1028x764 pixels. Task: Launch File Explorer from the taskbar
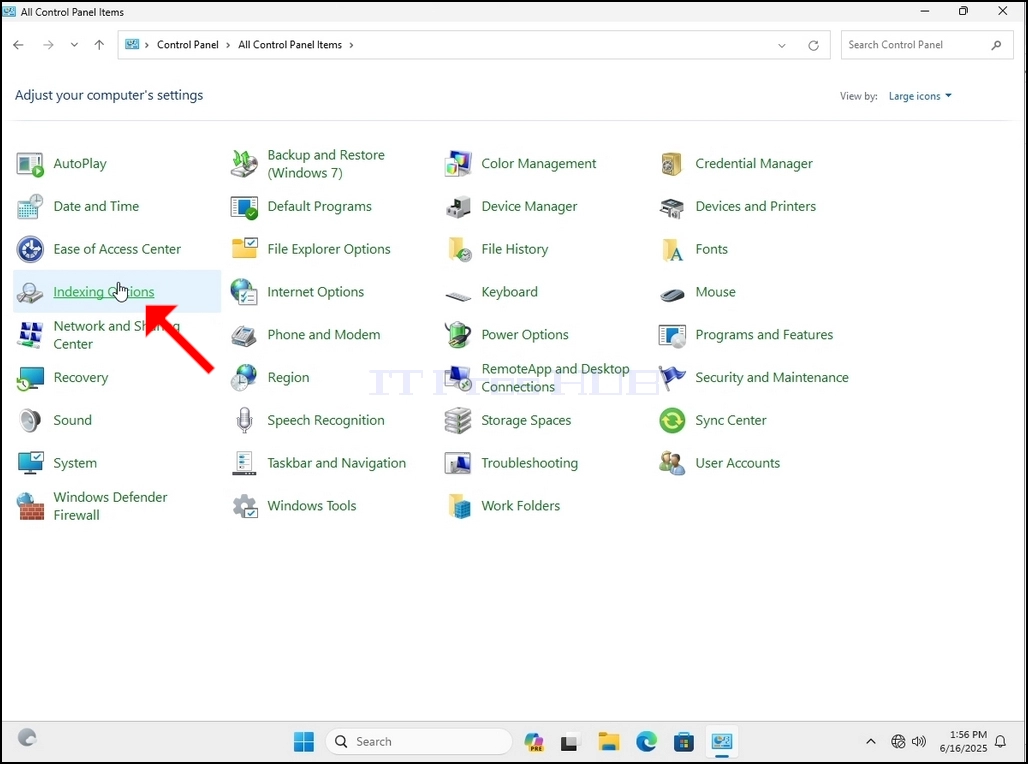[x=609, y=742]
